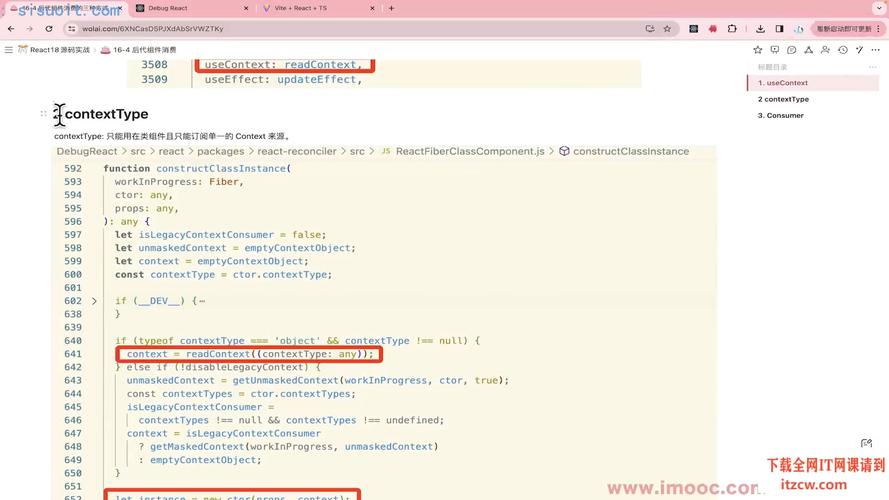
Task: Bookmark this page with the address bar star
Action: tap(667, 28)
